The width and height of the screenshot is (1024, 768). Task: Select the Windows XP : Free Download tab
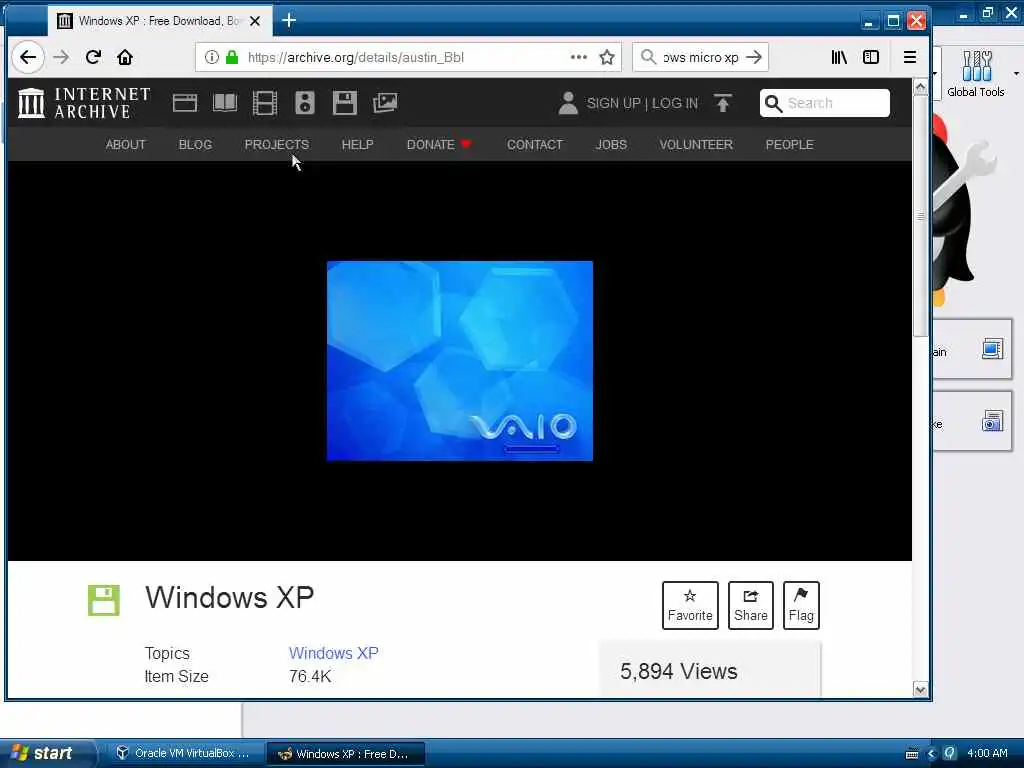point(159,21)
